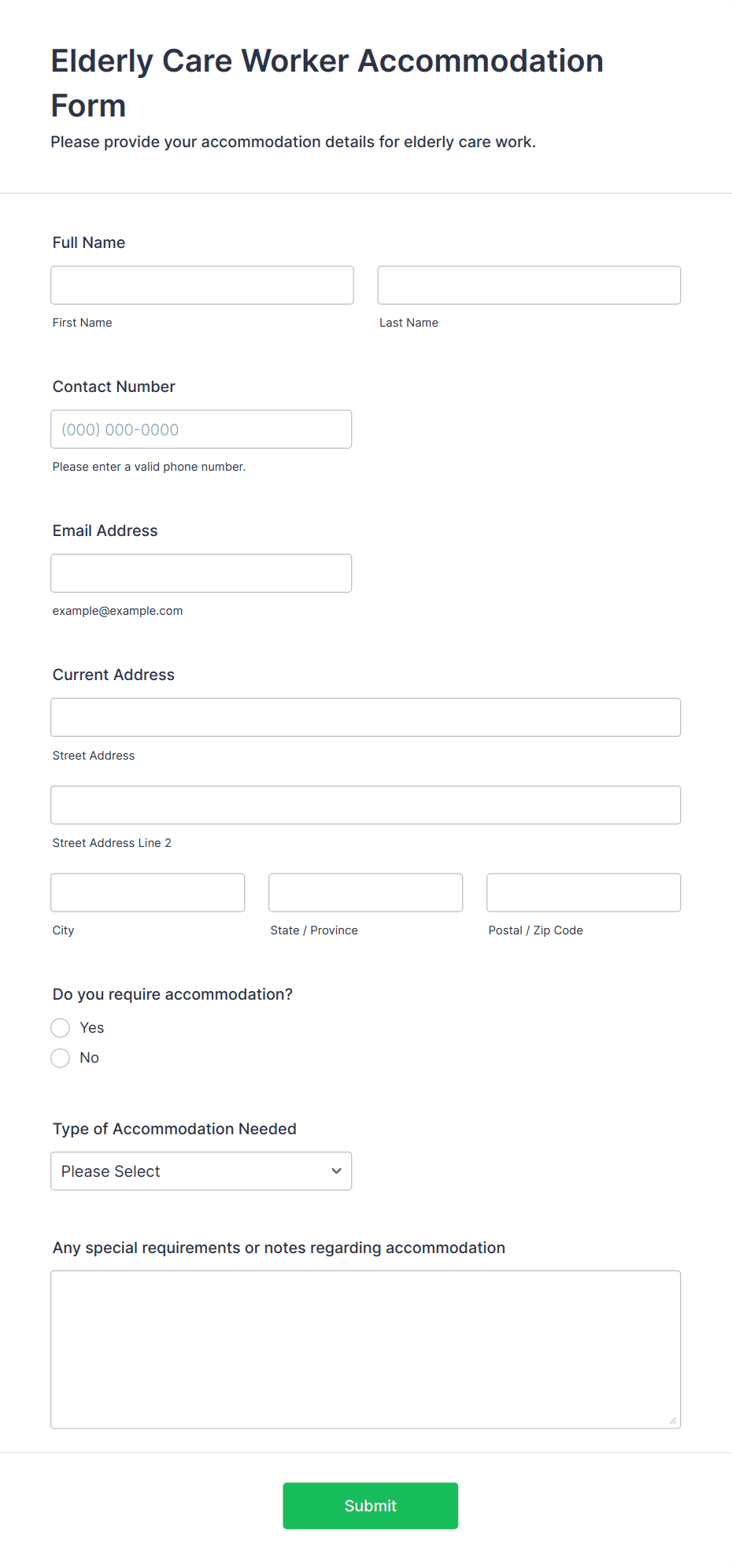Click the dropdown chevron arrow icon
The height and width of the screenshot is (1568, 732).
(336, 1170)
